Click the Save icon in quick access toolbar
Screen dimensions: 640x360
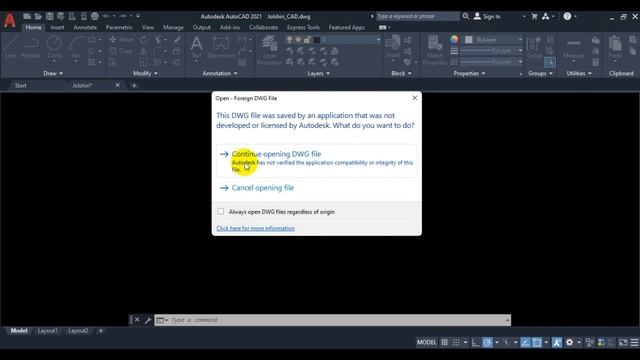tap(49, 16)
